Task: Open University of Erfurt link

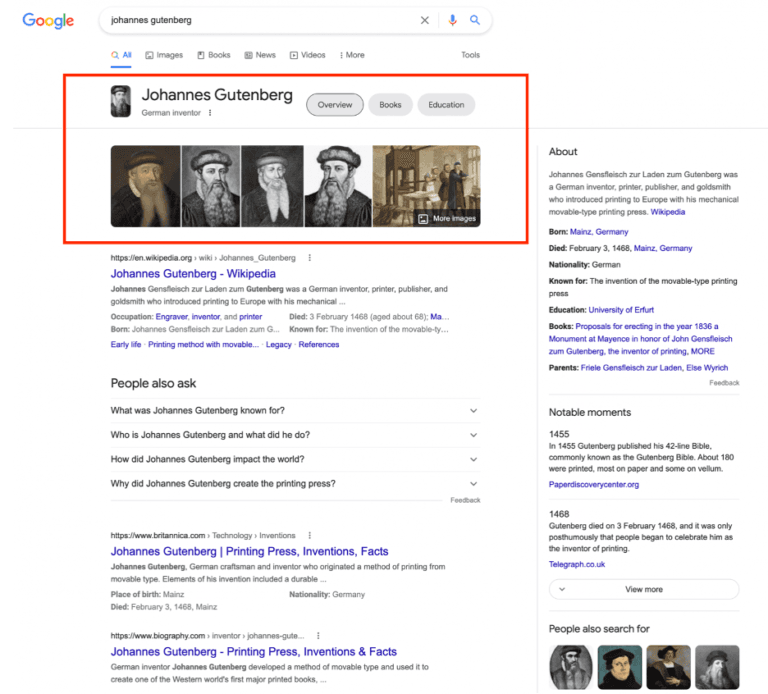Action: point(621,310)
